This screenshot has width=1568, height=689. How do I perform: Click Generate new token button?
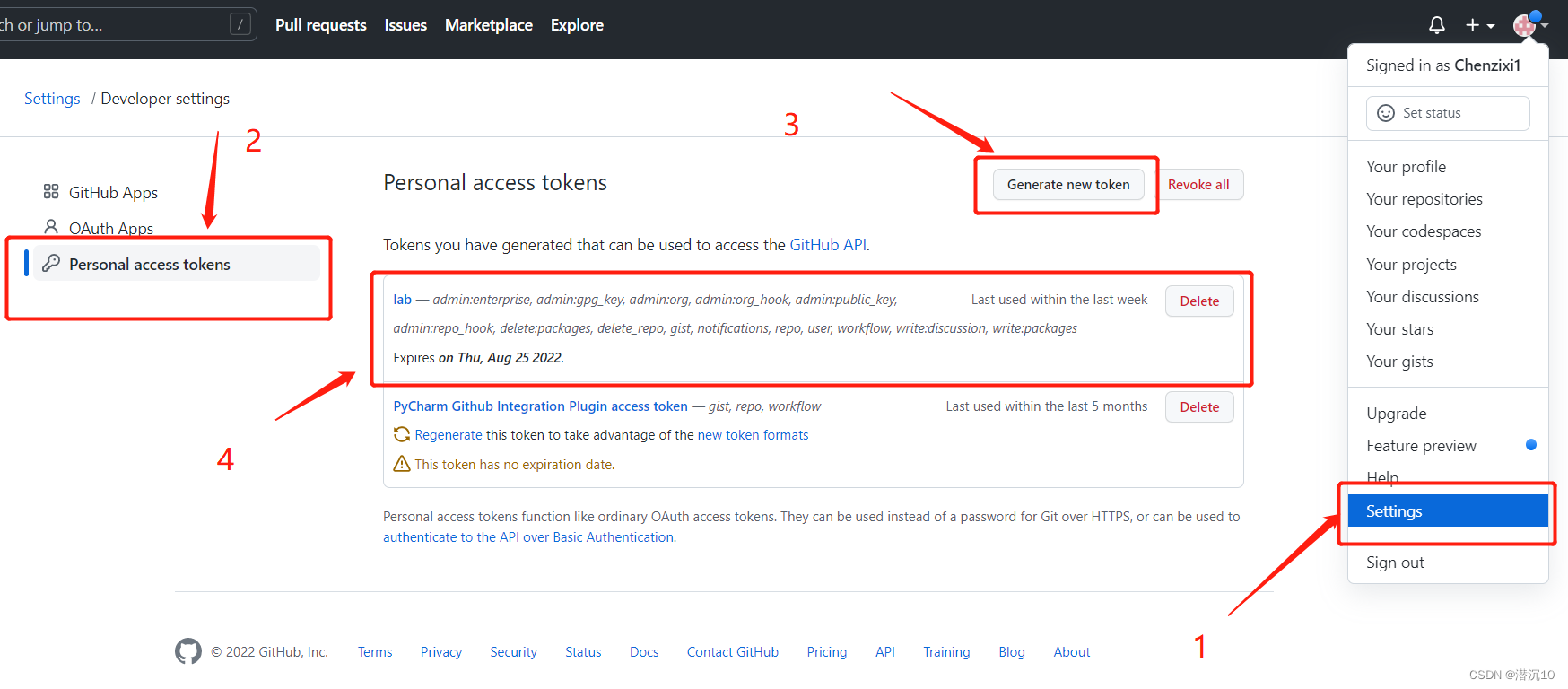pyautogui.click(x=1068, y=185)
